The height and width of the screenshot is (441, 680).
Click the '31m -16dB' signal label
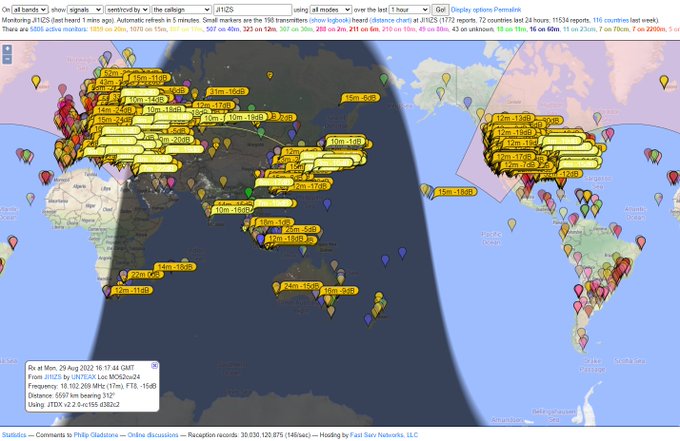tap(227, 91)
